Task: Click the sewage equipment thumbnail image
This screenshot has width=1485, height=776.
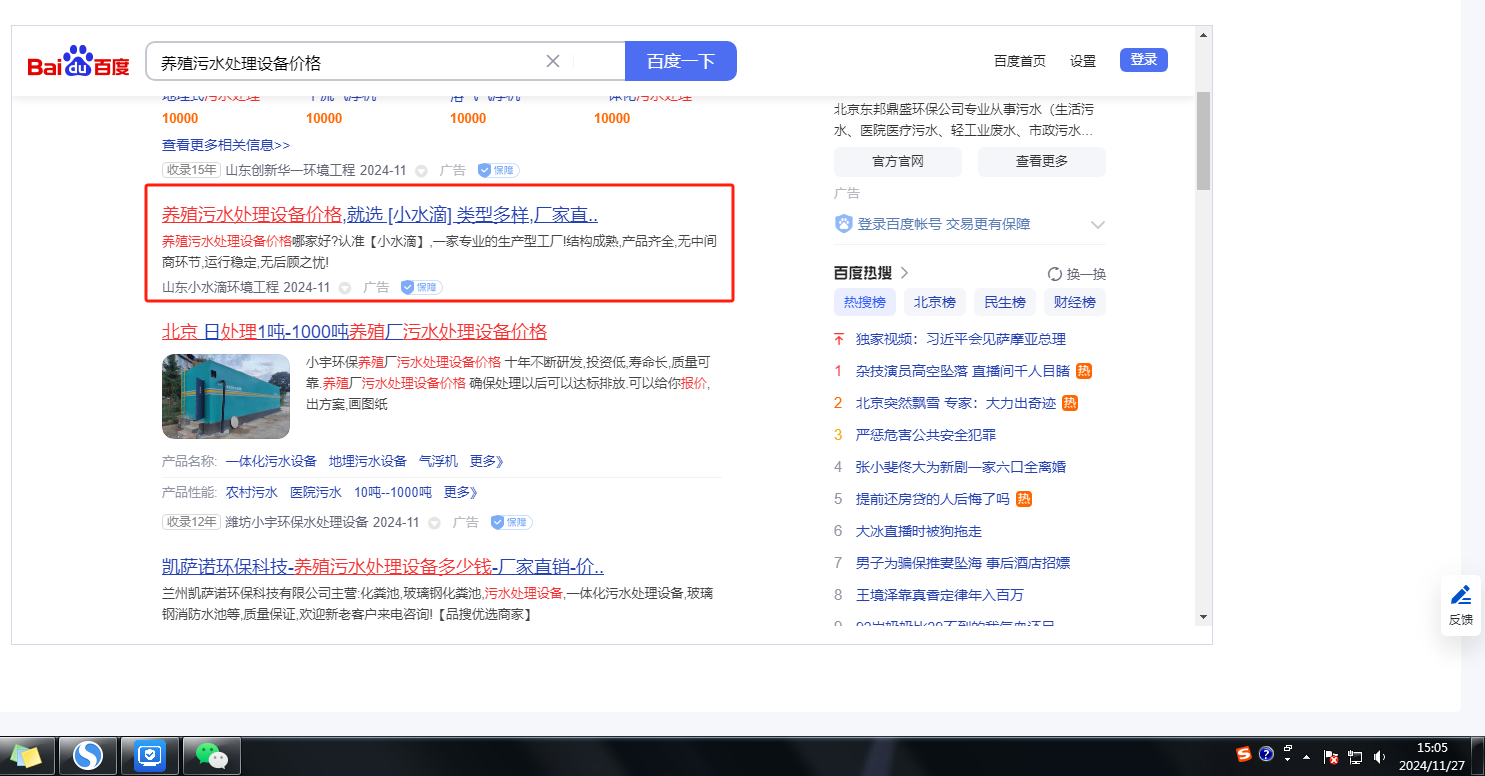Action: [x=226, y=396]
